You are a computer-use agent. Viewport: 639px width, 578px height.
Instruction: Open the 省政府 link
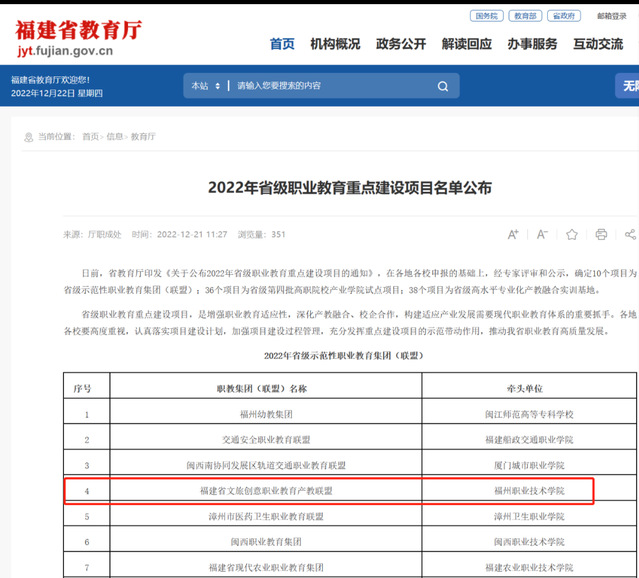[x=564, y=16]
